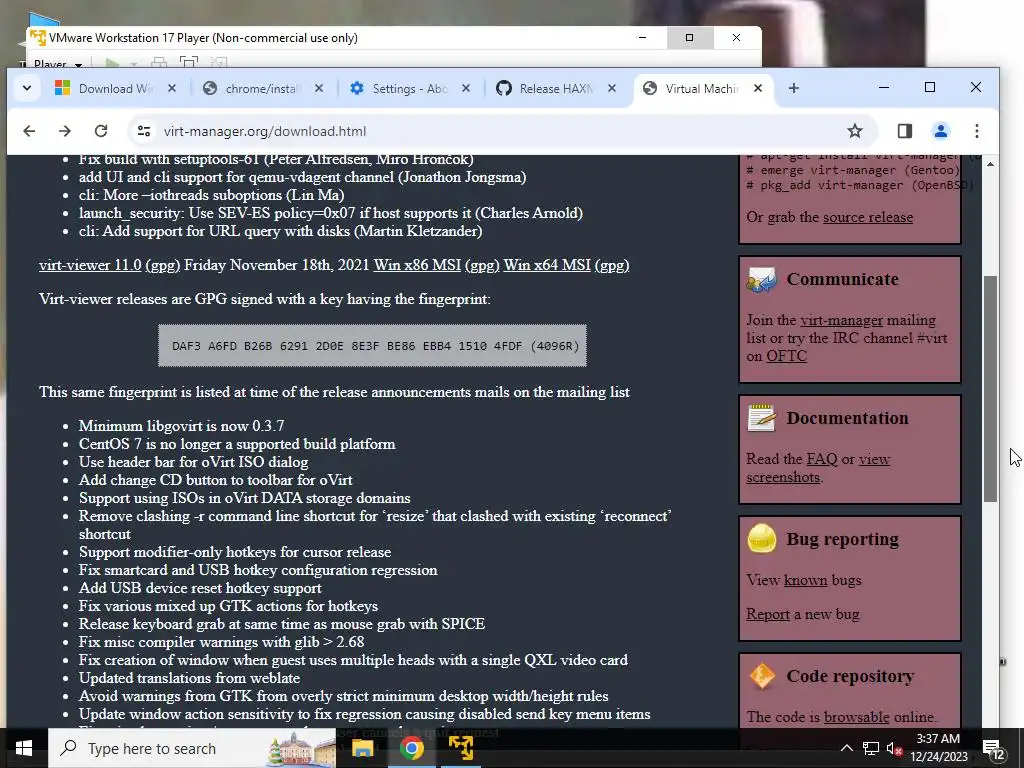
Task: Maximize the VMware Player window
Action: [x=689, y=38]
